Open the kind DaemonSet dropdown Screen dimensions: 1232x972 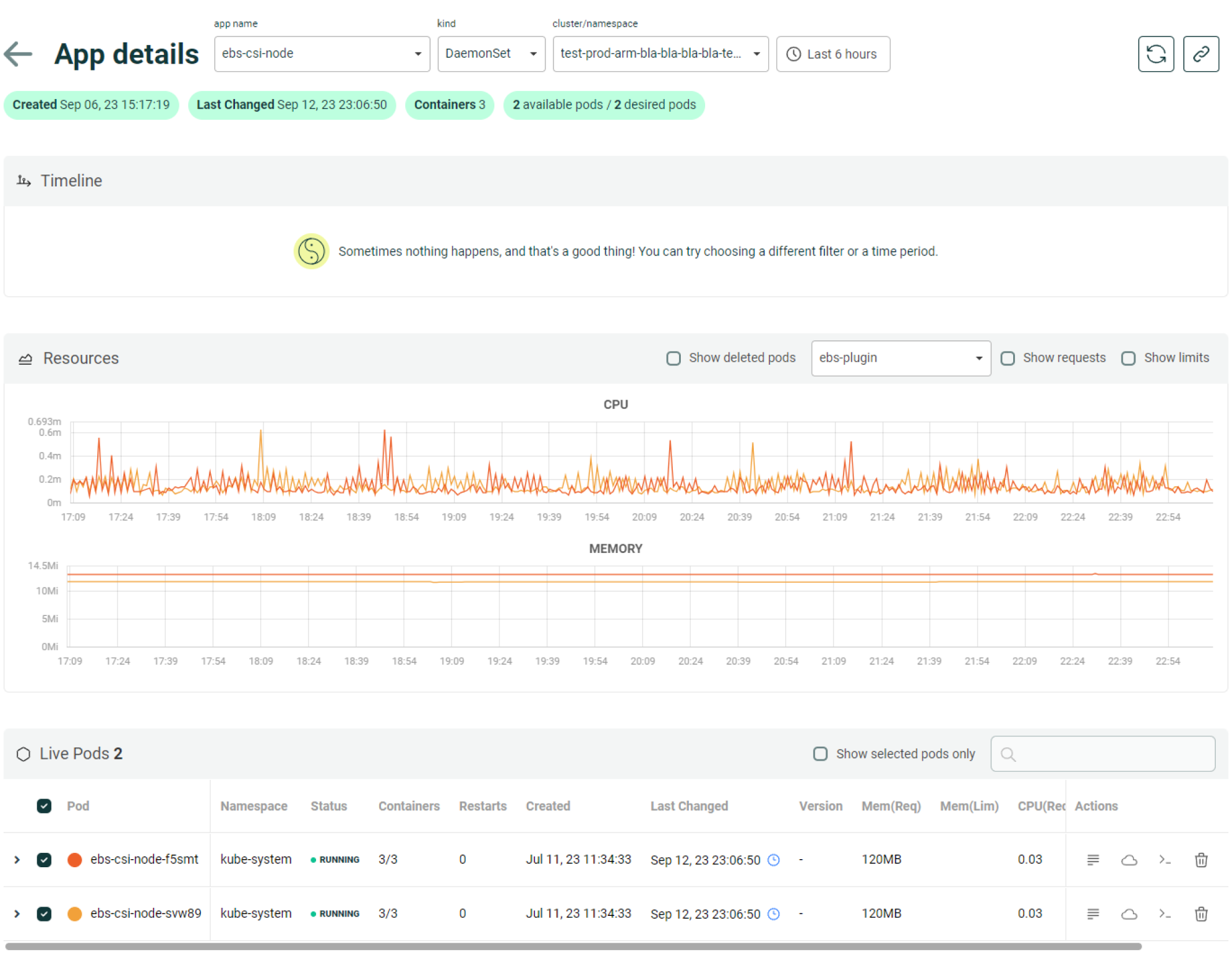(x=491, y=54)
